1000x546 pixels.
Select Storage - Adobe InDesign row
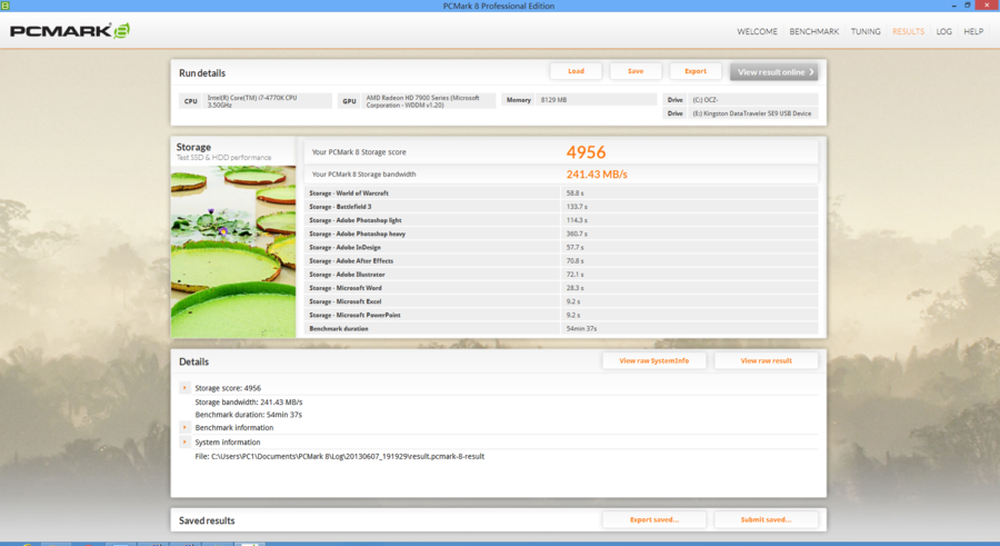[561, 247]
